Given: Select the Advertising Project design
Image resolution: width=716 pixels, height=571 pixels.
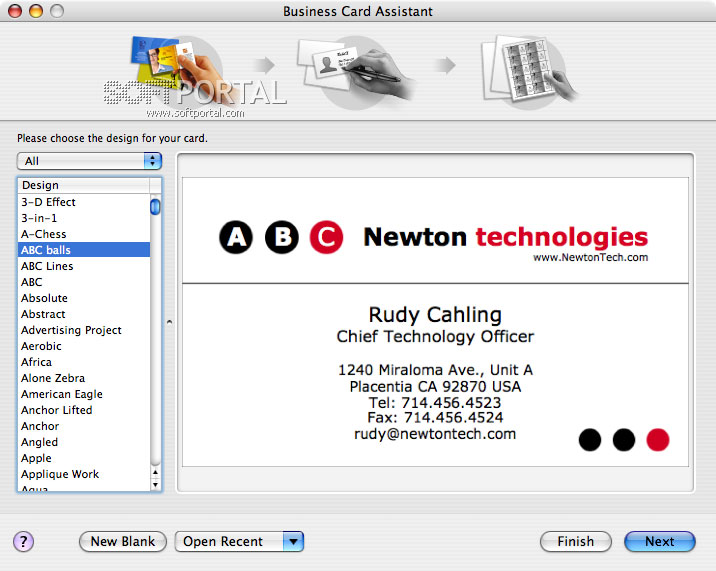Looking at the screenshot, I should point(84,330).
